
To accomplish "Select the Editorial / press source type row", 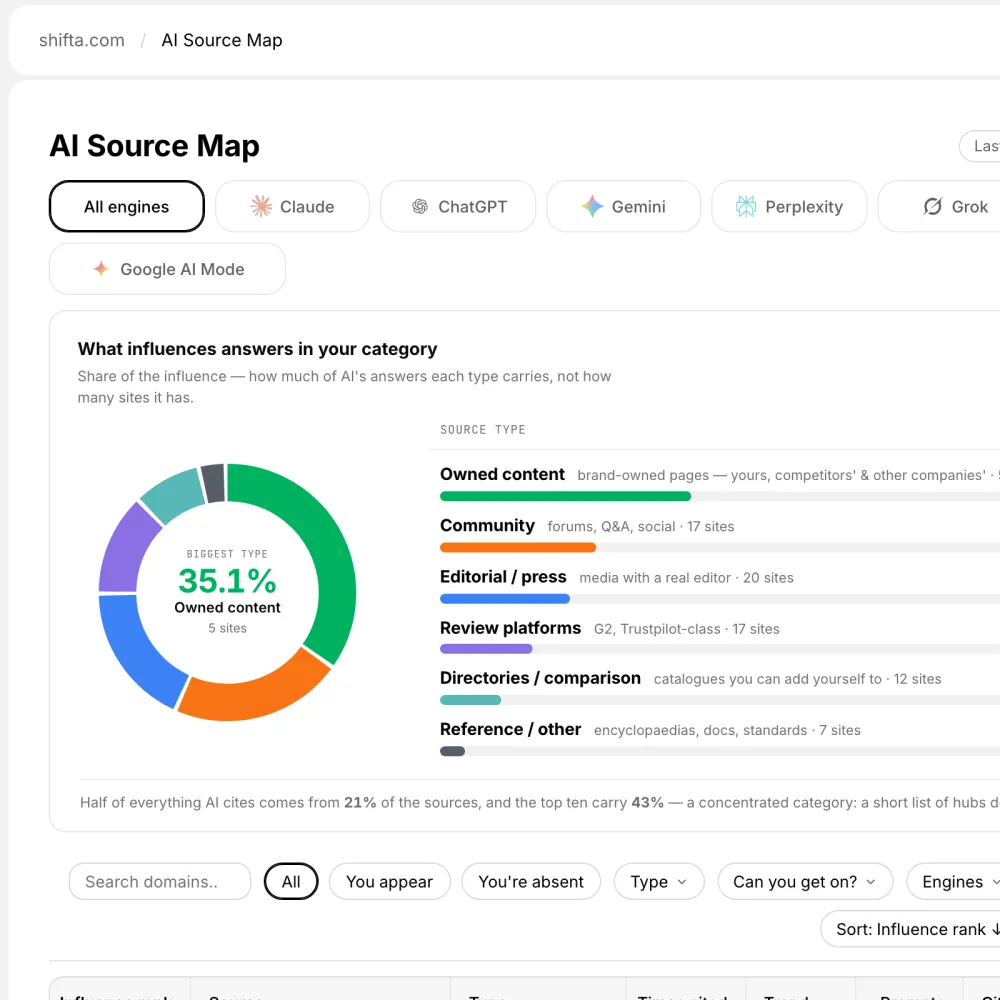I will coord(719,585).
